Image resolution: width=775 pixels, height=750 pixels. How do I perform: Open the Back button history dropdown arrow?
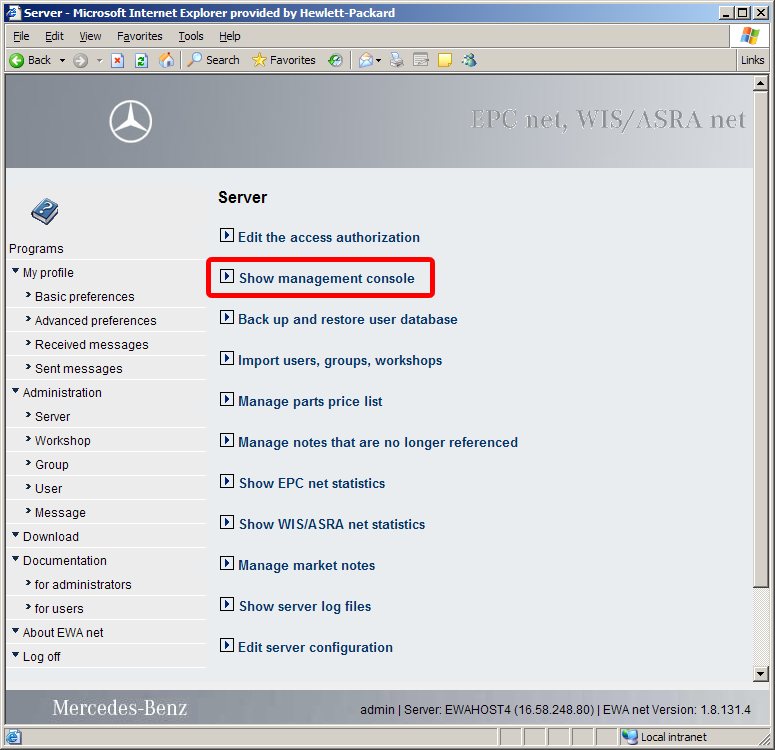tap(62, 60)
